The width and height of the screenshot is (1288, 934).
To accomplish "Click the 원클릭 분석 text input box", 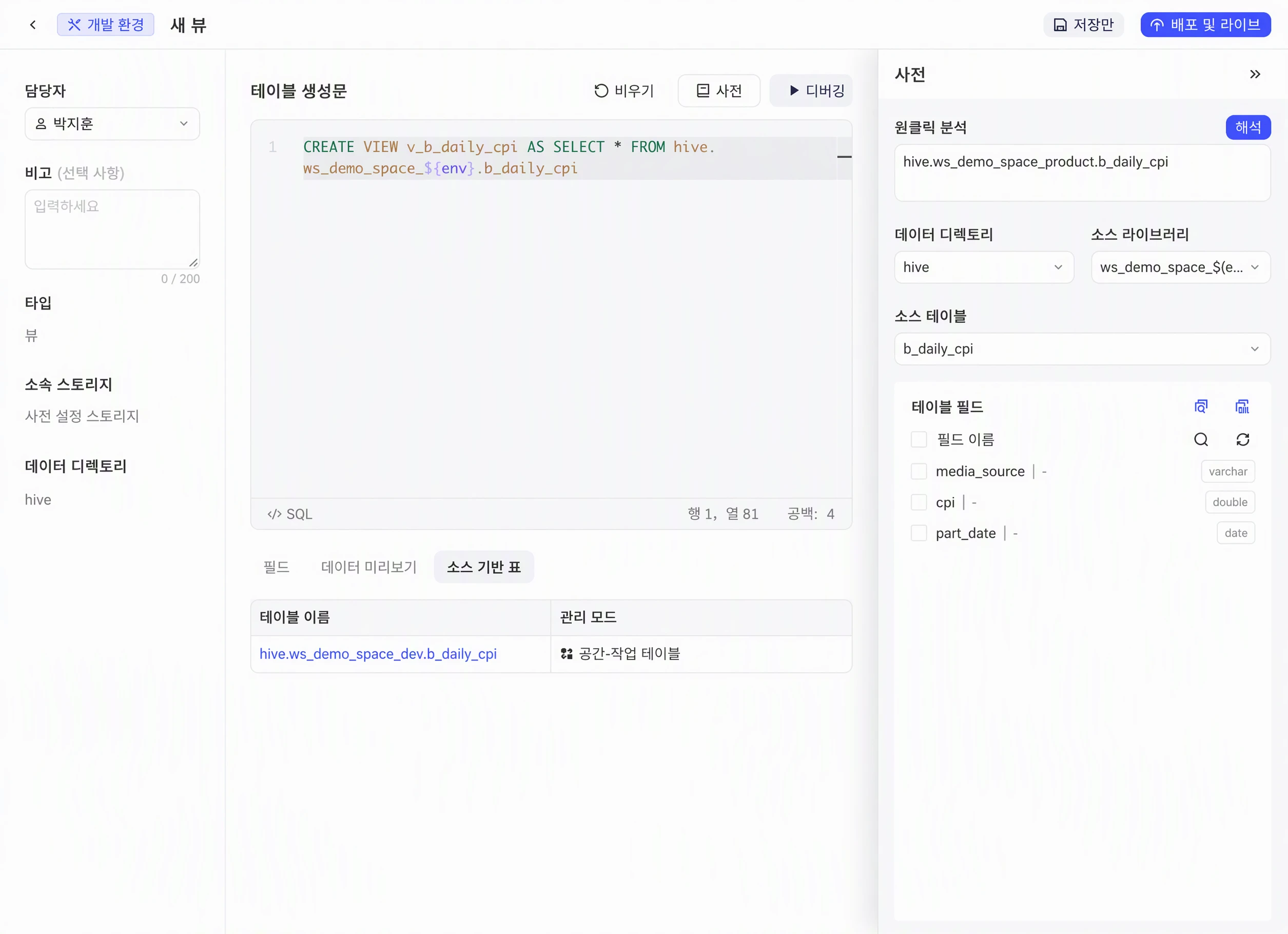I will click(1082, 172).
